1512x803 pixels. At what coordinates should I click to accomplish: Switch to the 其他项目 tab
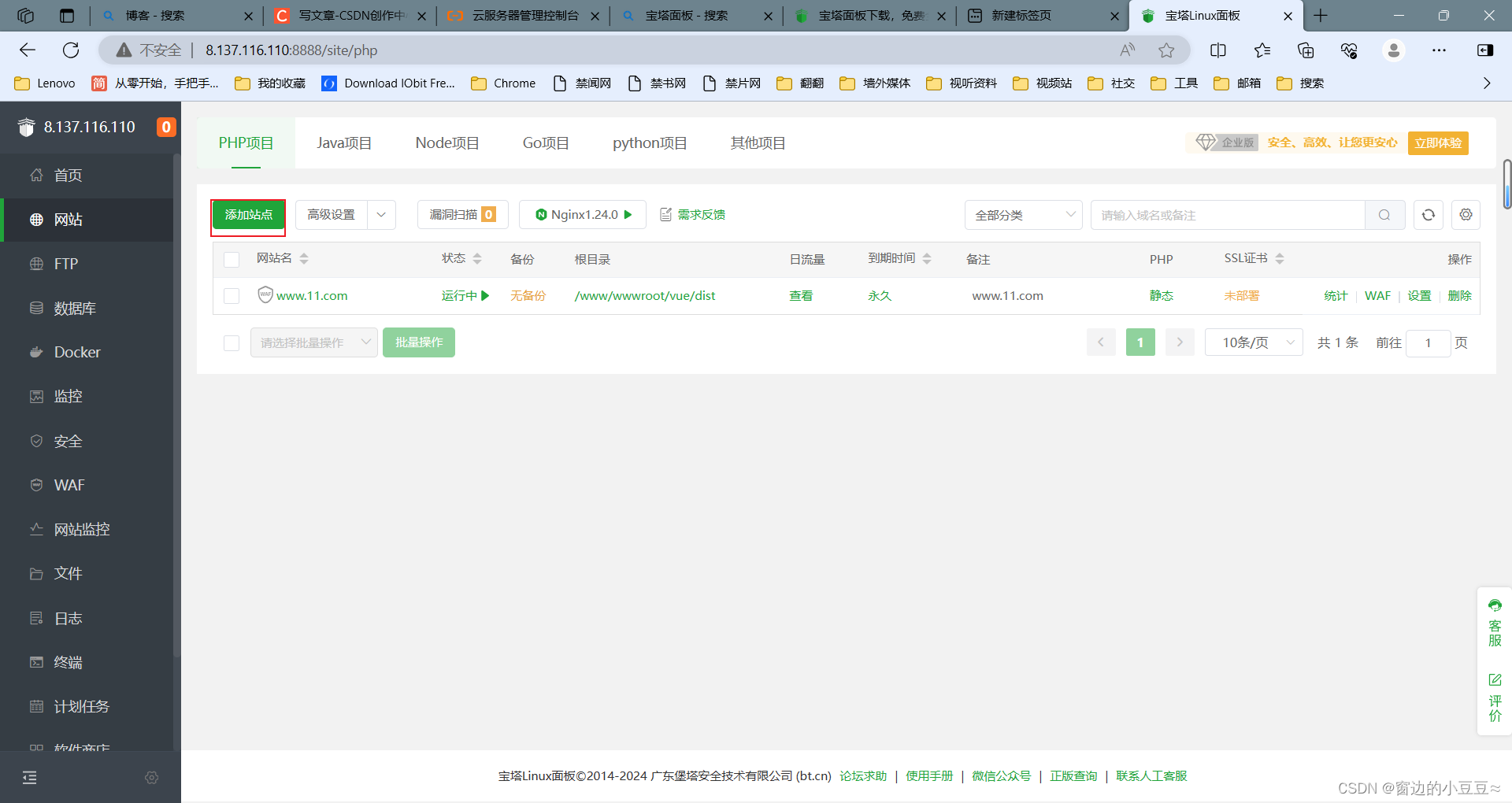click(x=758, y=143)
